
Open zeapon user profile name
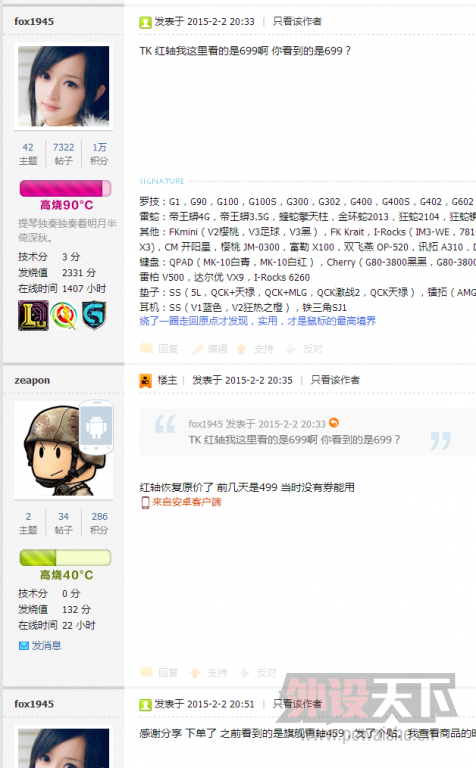(x=32, y=381)
